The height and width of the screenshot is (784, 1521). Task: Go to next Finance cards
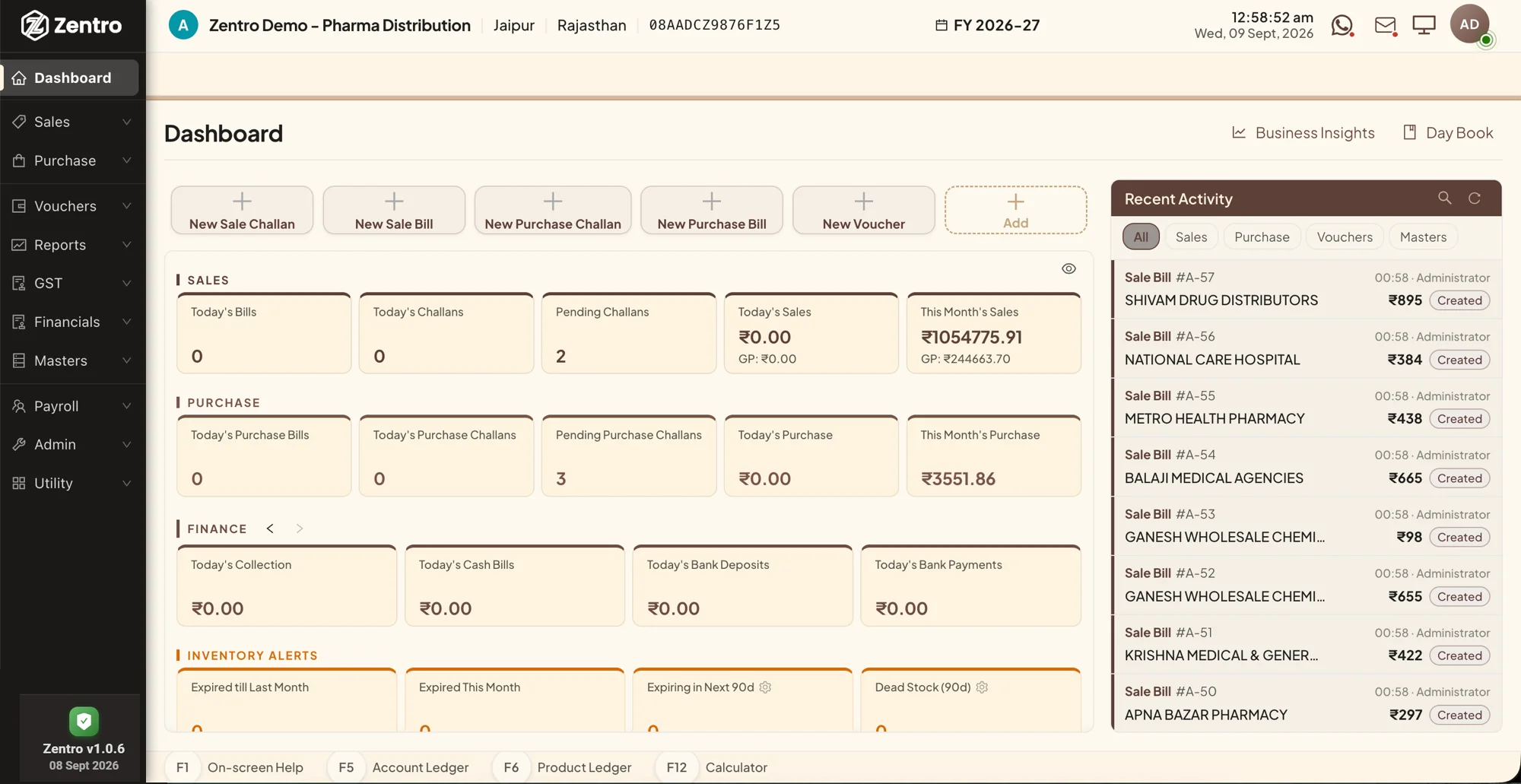pyautogui.click(x=300, y=528)
